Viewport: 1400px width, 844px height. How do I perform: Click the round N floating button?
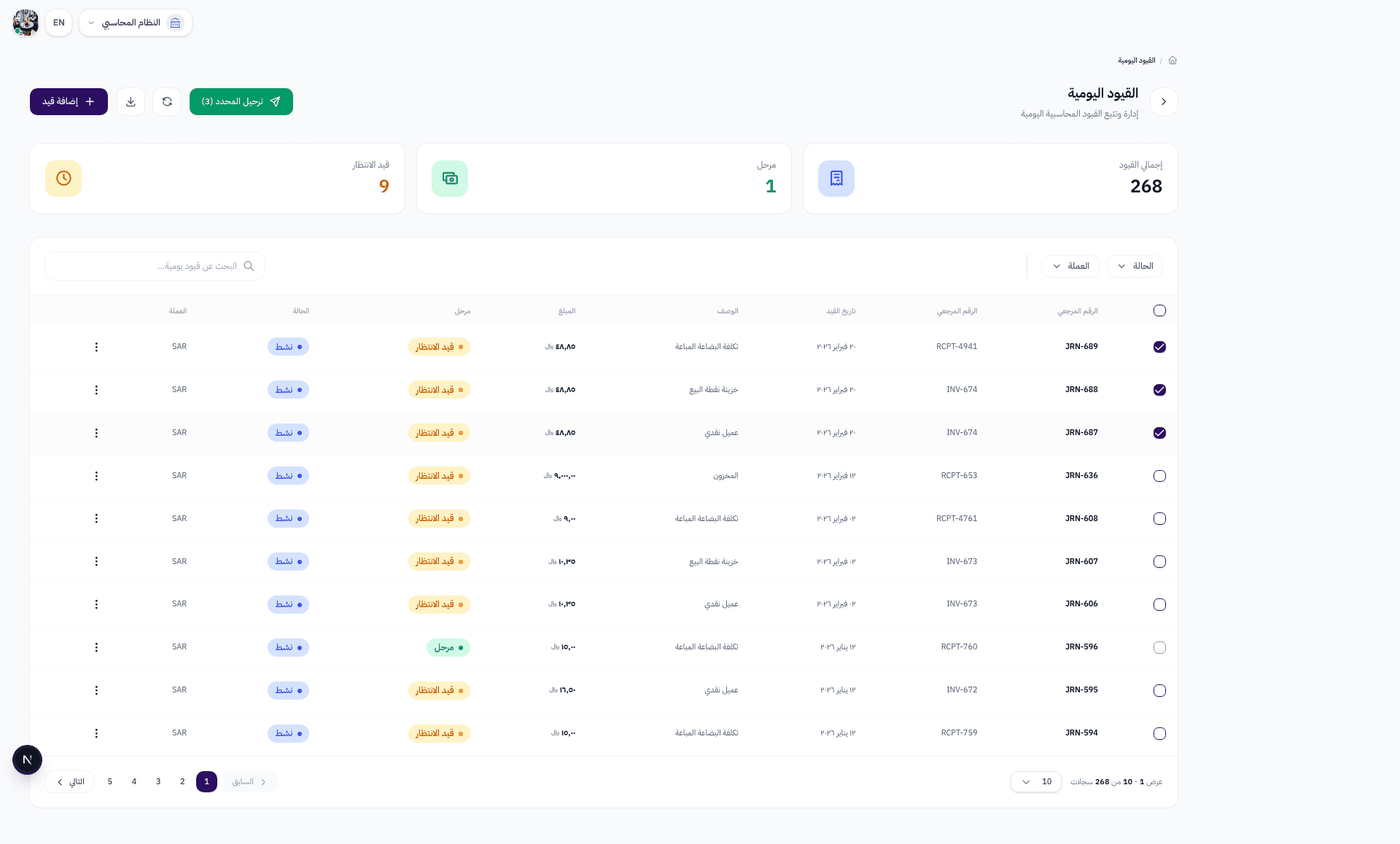coord(27,759)
